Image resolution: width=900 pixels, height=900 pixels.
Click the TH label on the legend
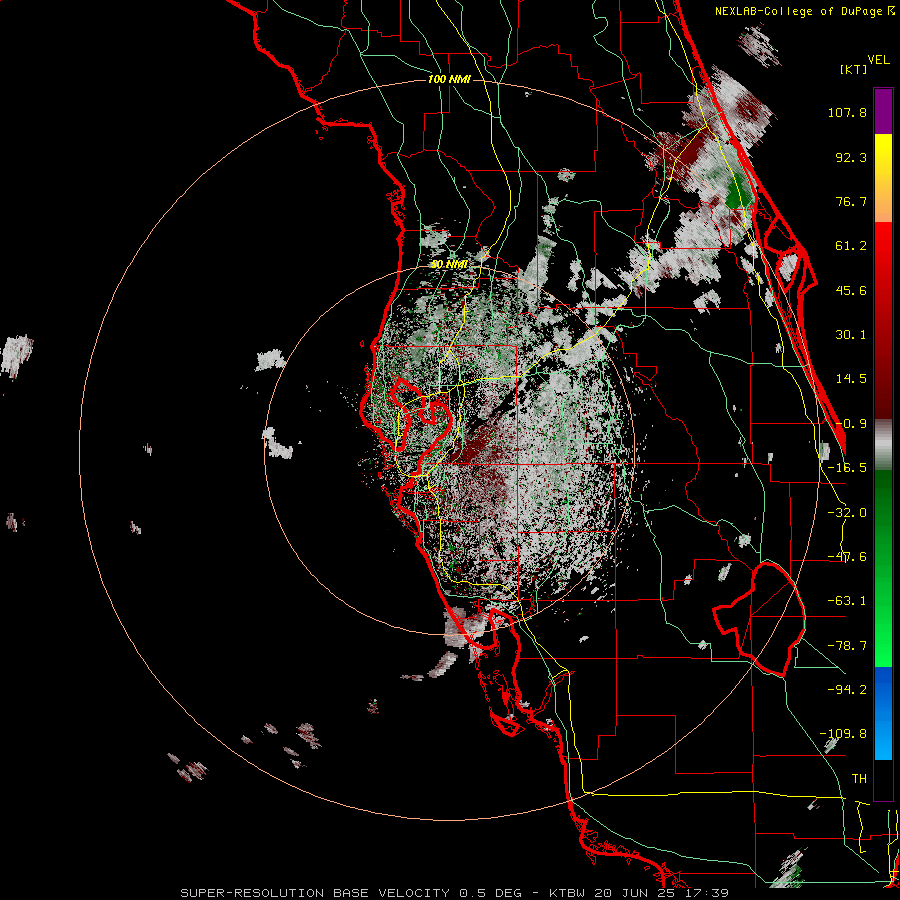[x=859, y=779]
